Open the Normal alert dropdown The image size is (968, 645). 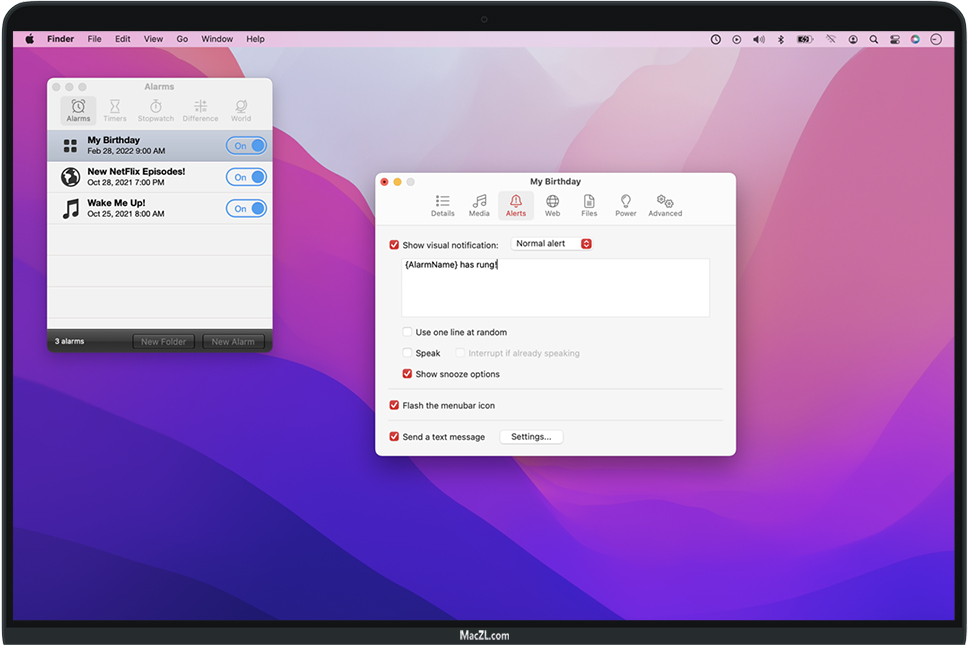pos(553,244)
